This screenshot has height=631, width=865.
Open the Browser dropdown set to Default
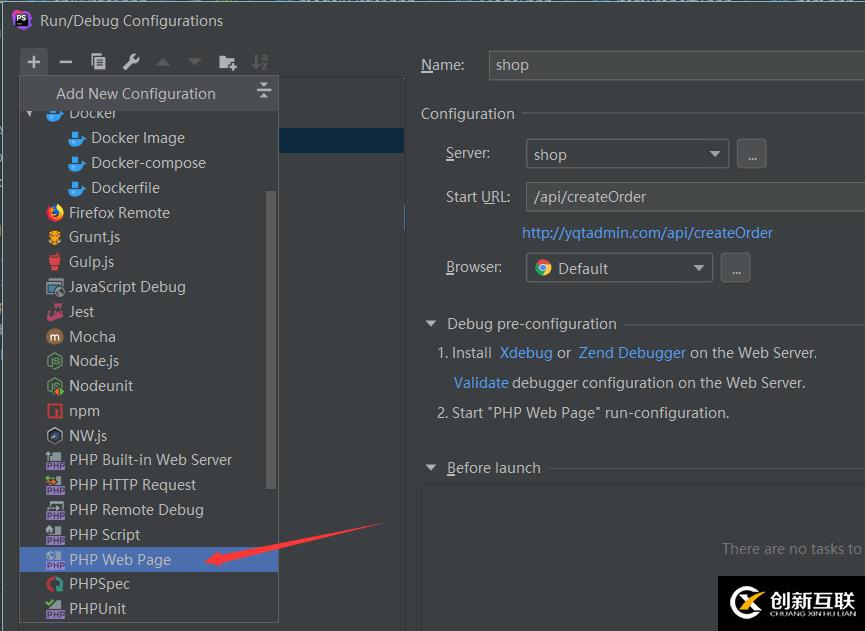coord(618,268)
